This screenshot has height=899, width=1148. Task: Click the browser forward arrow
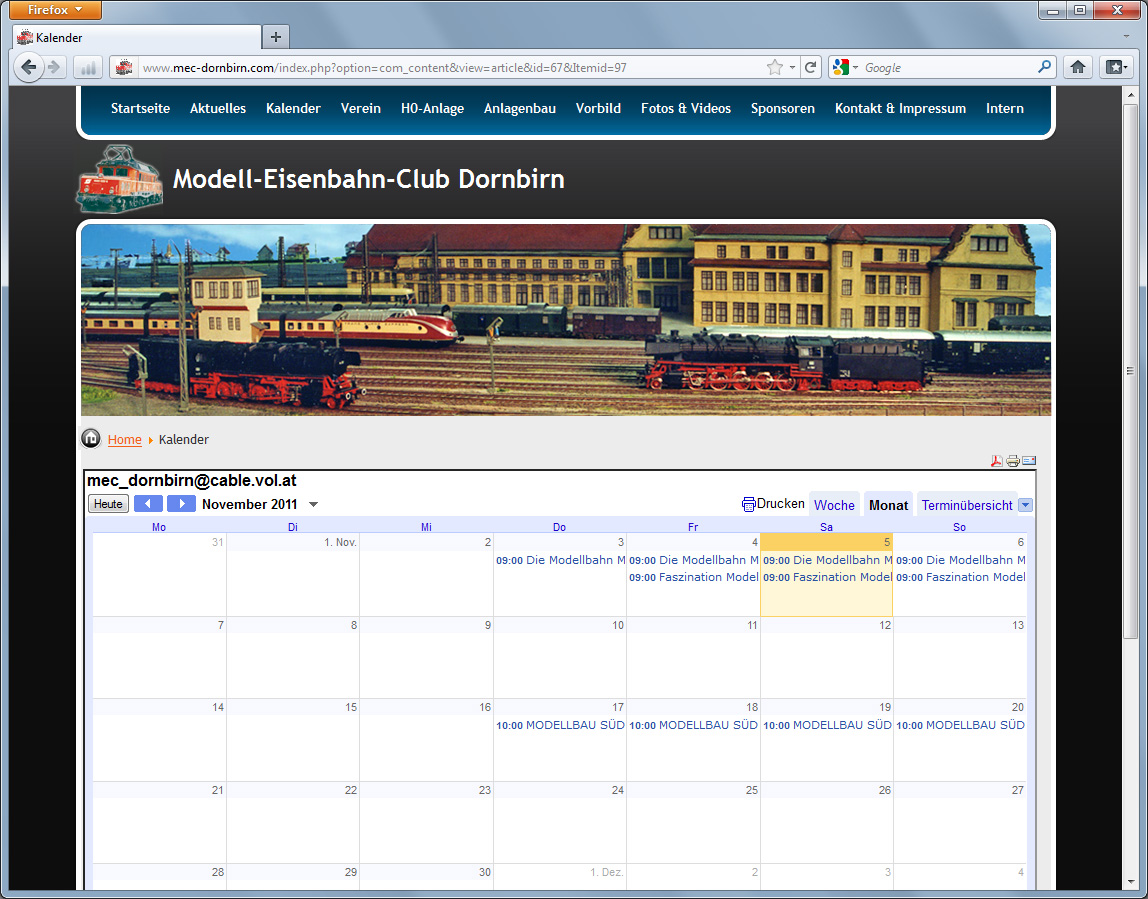click(x=54, y=67)
